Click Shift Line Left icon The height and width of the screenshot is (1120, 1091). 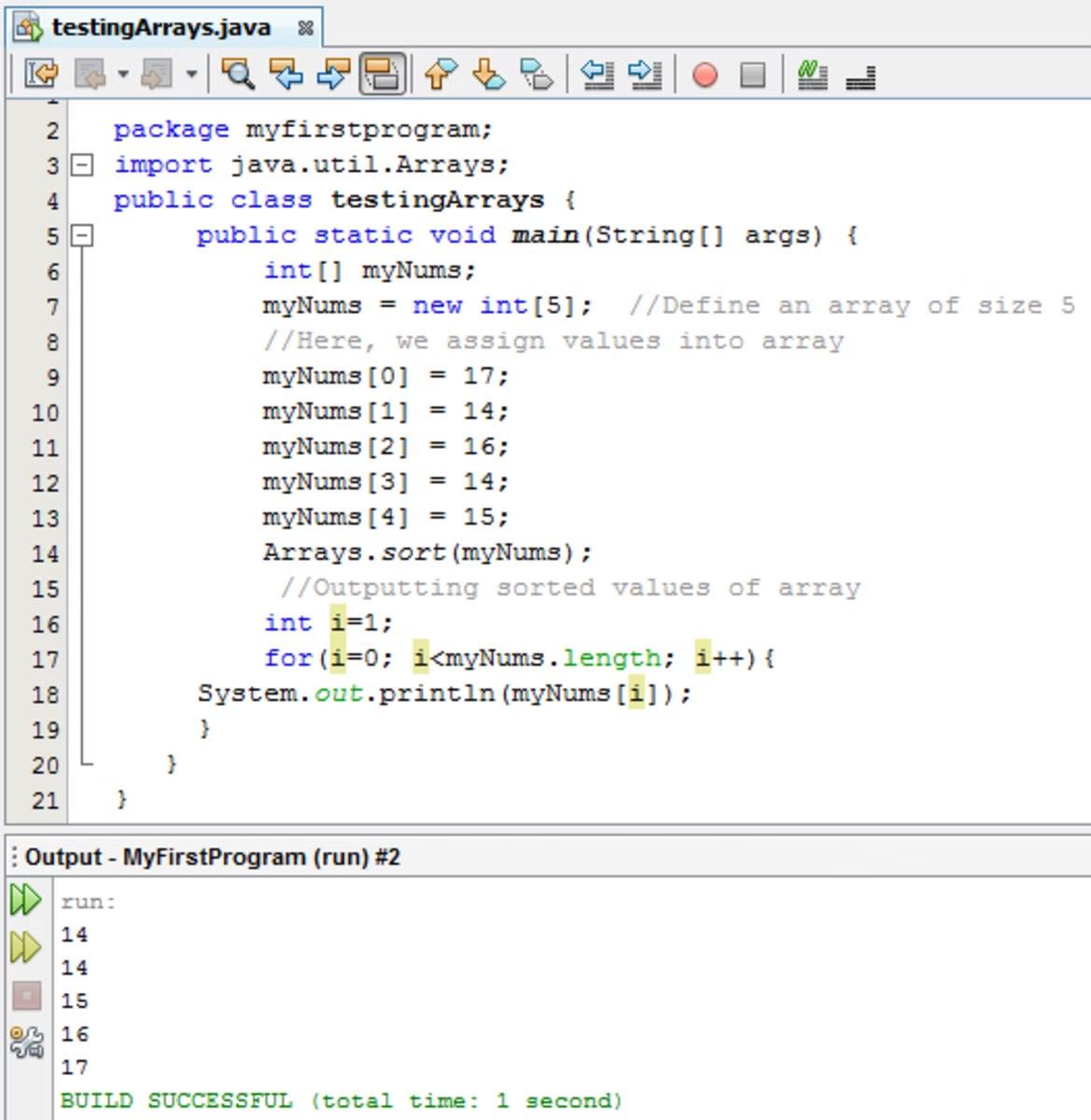597,74
